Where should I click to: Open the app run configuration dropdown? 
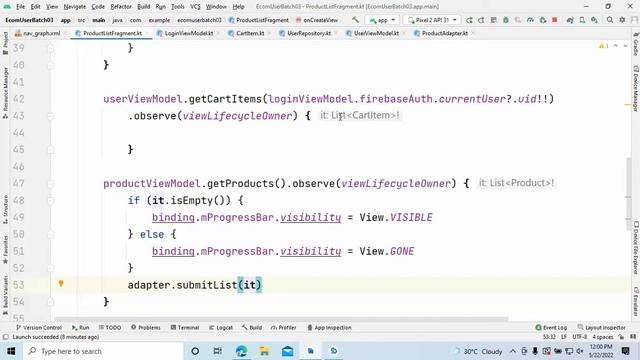tap(382, 20)
